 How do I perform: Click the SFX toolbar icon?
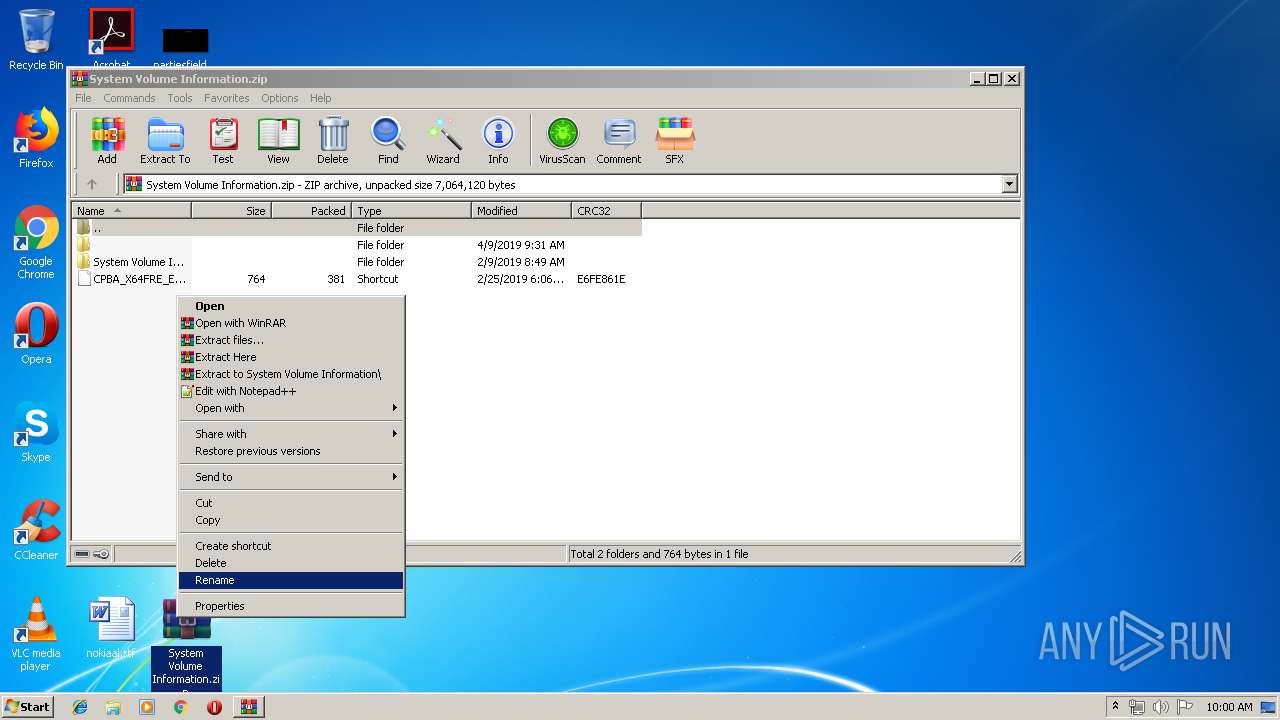click(675, 141)
